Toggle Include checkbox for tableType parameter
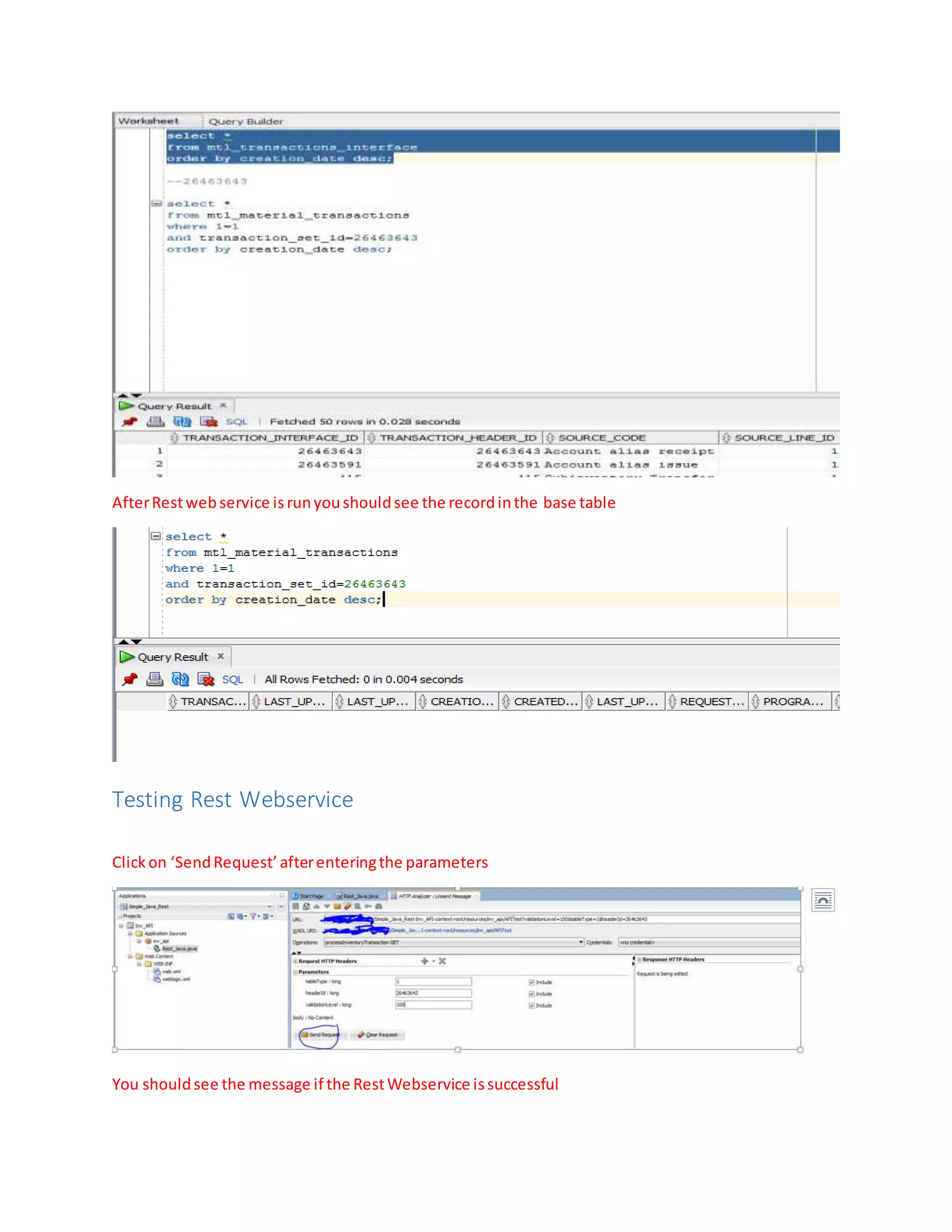Viewport: 952px width, 1232px height. pos(531,982)
